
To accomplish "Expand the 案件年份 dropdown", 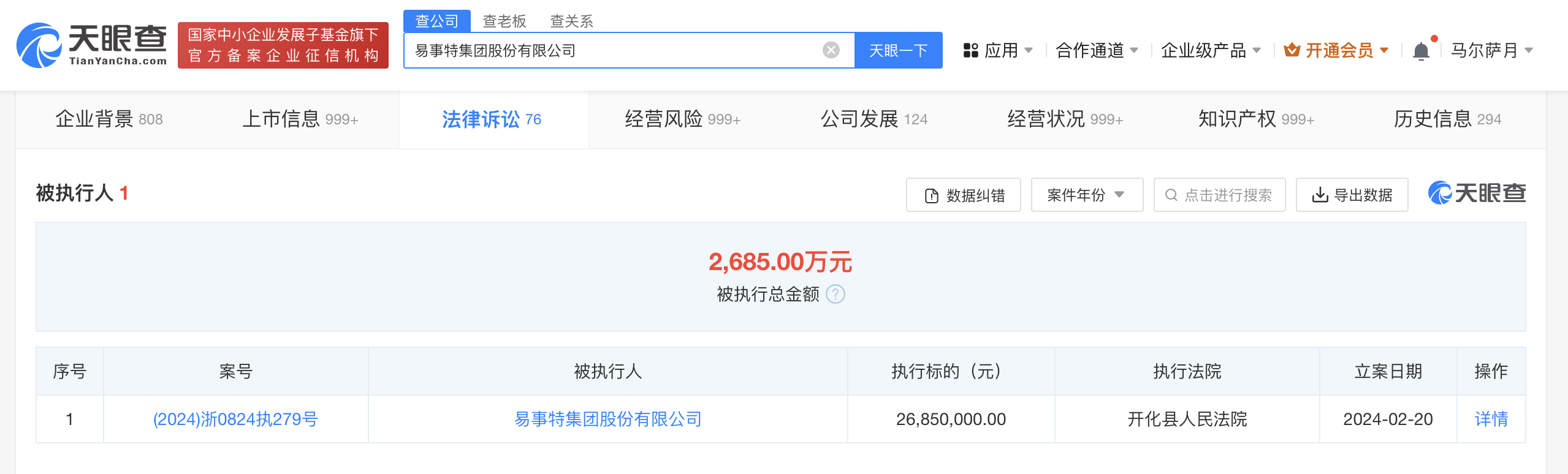I will [1086, 195].
